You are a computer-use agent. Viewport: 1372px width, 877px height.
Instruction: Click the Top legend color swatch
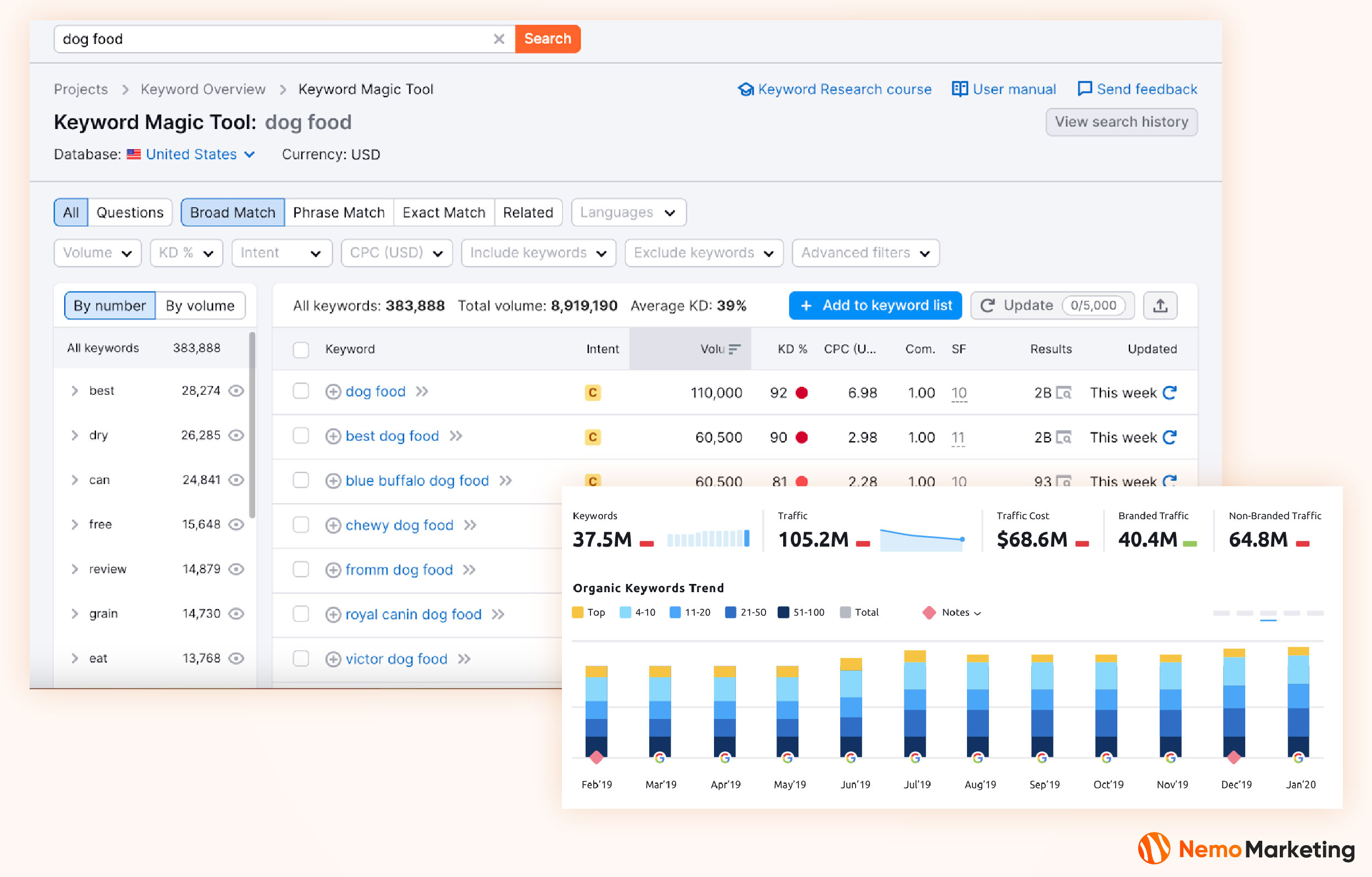tap(577, 612)
